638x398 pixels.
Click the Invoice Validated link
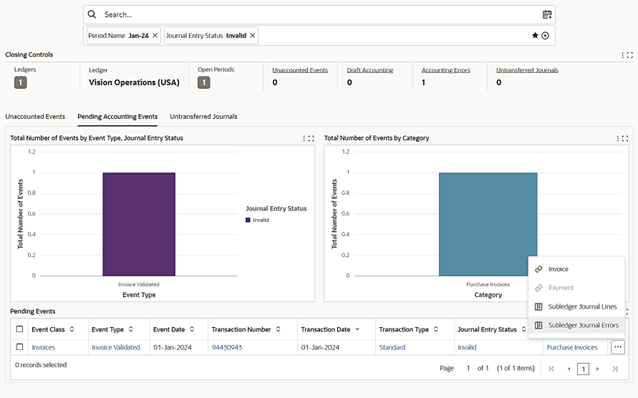116,347
